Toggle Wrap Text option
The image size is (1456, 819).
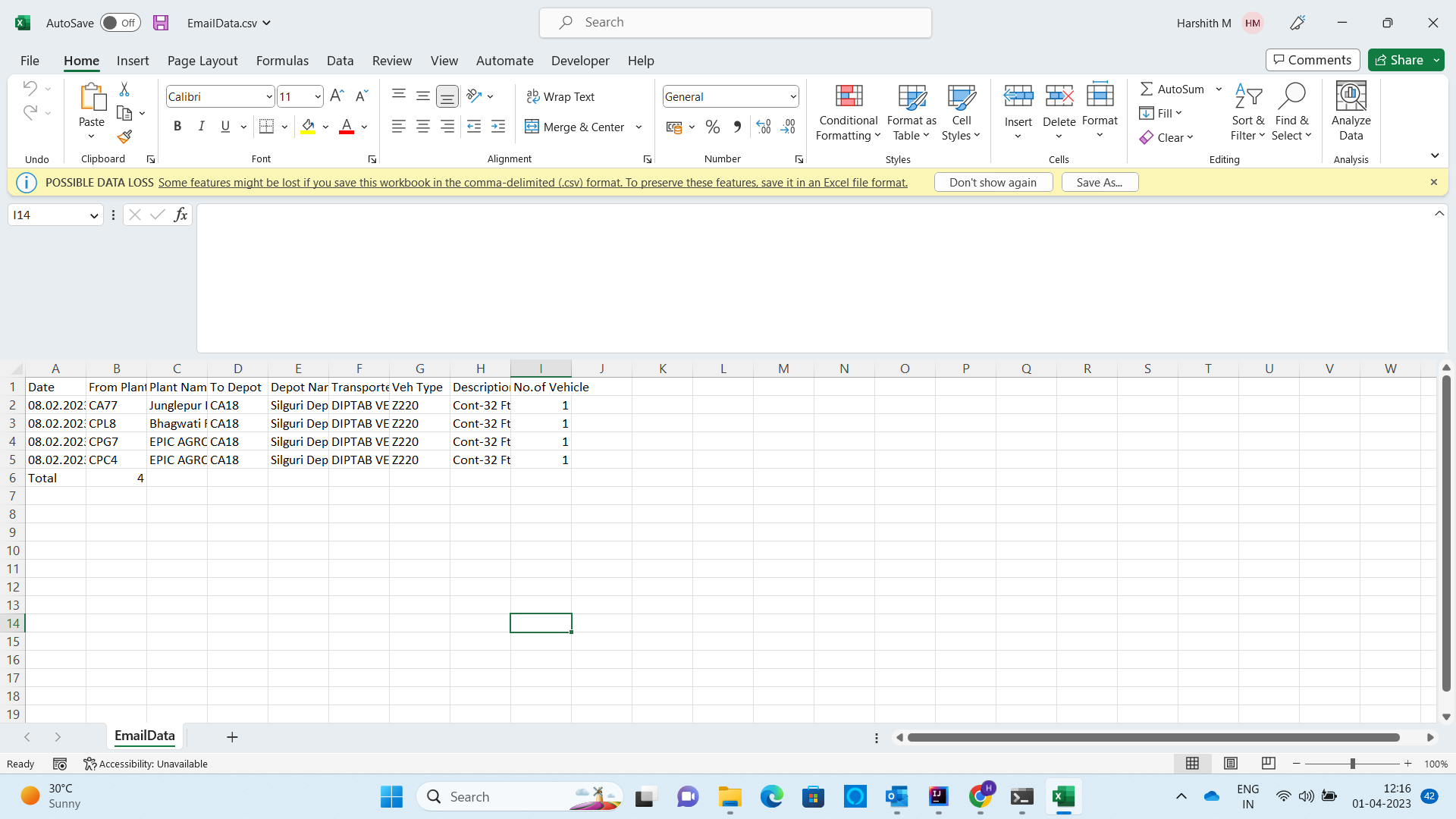560,96
